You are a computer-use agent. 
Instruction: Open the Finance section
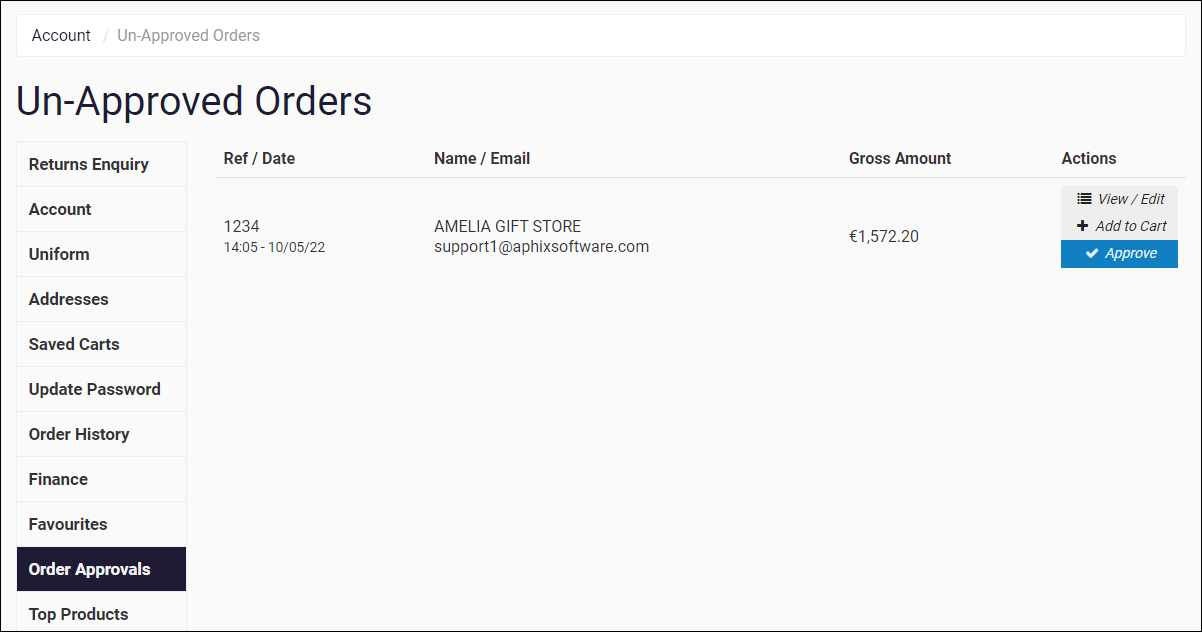(58, 479)
